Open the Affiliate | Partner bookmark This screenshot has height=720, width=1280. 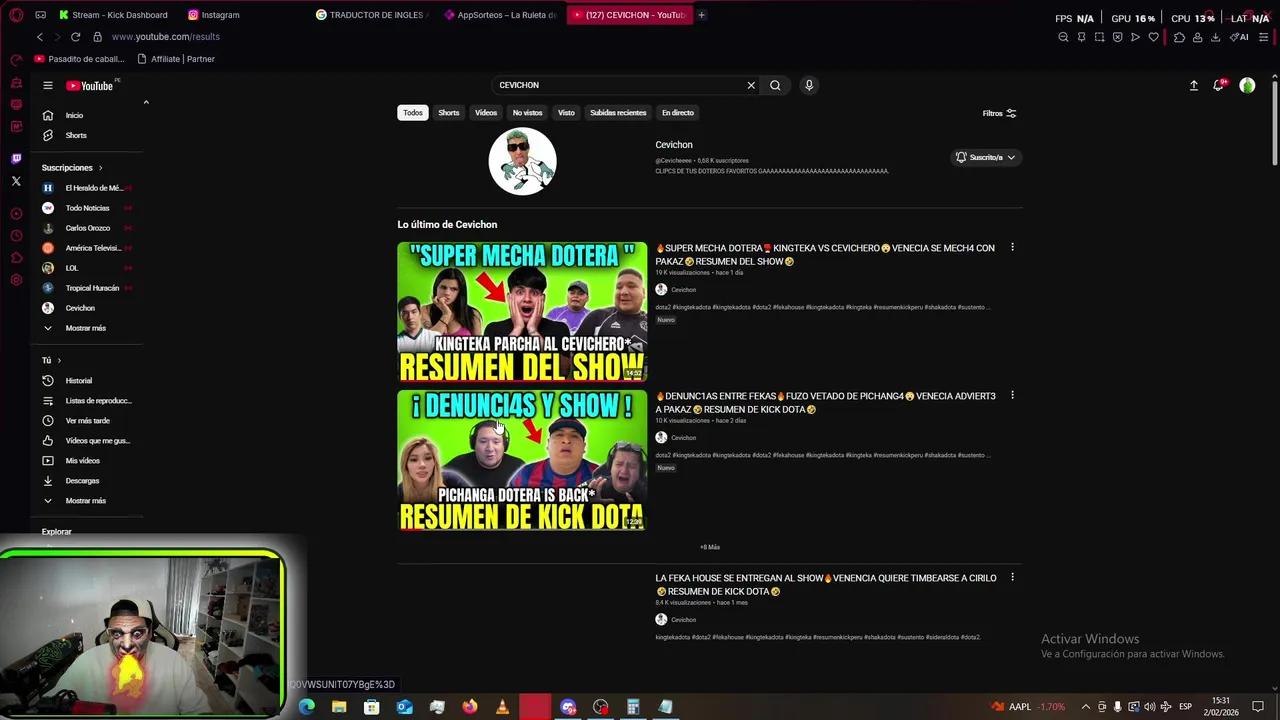[x=176, y=59]
